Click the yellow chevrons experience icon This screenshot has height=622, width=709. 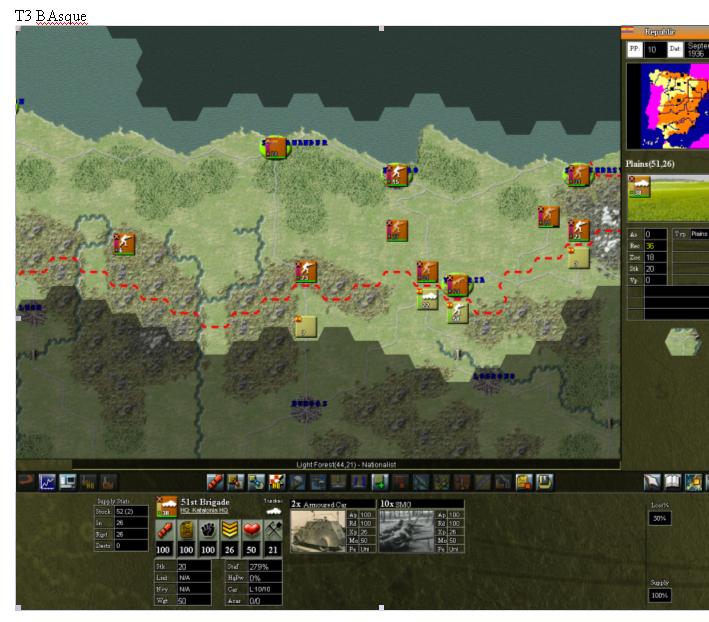[x=229, y=530]
